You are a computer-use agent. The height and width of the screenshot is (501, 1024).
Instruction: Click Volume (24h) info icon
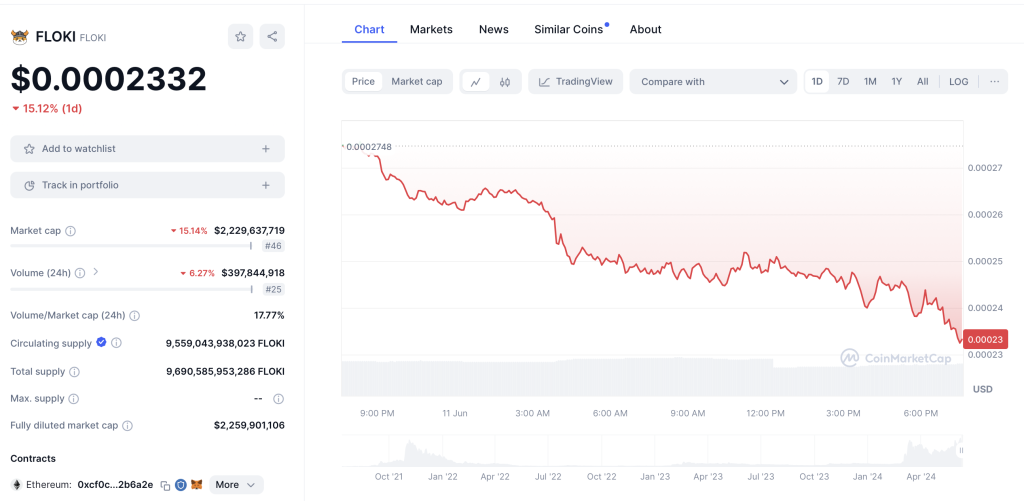pyautogui.click(x=80, y=273)
